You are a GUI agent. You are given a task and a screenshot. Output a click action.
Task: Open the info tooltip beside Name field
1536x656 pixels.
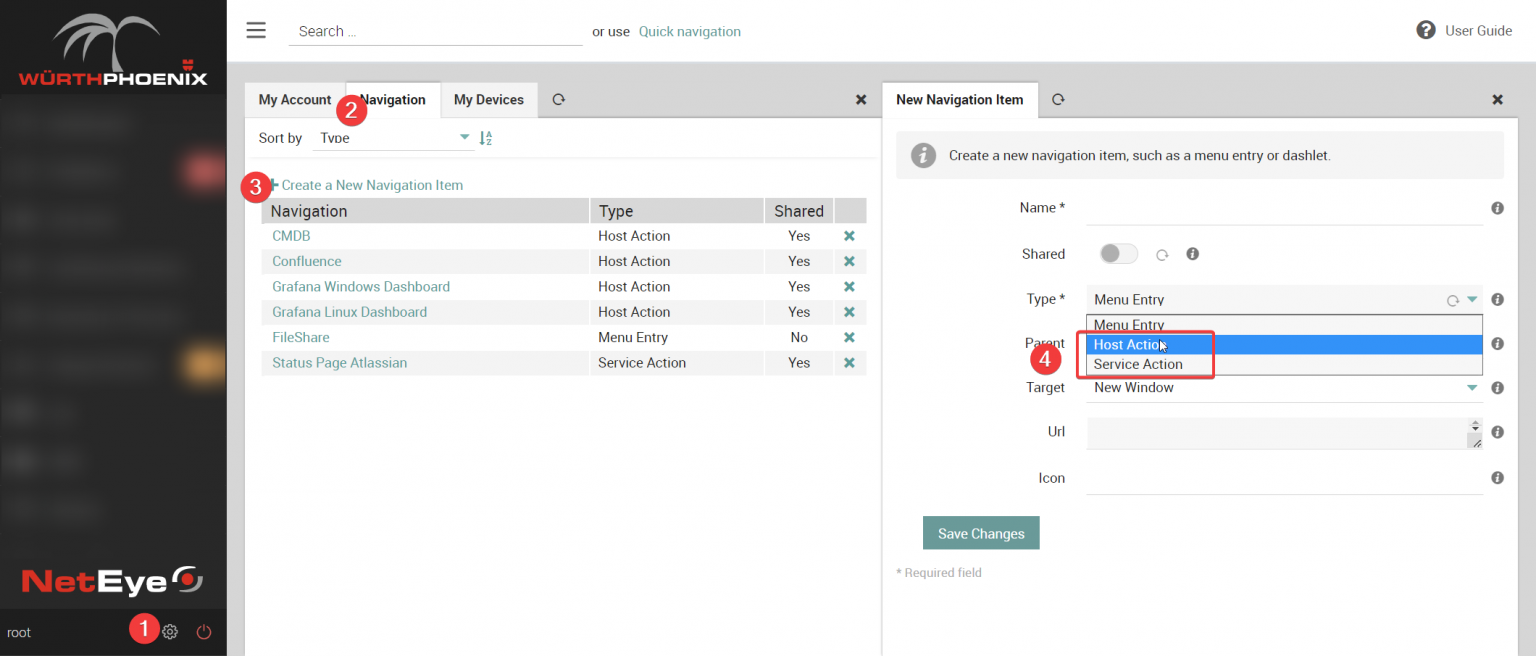[1497, 207]
